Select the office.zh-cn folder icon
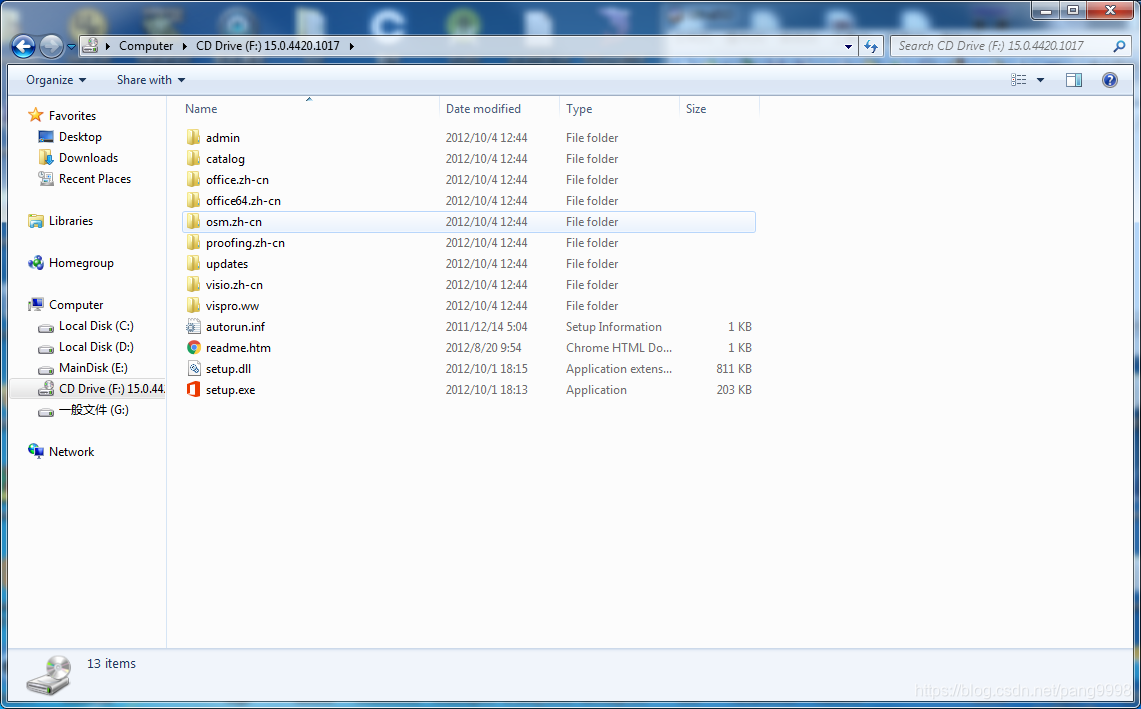This screenshot has height=709, width=1141. tap(193, 179)
